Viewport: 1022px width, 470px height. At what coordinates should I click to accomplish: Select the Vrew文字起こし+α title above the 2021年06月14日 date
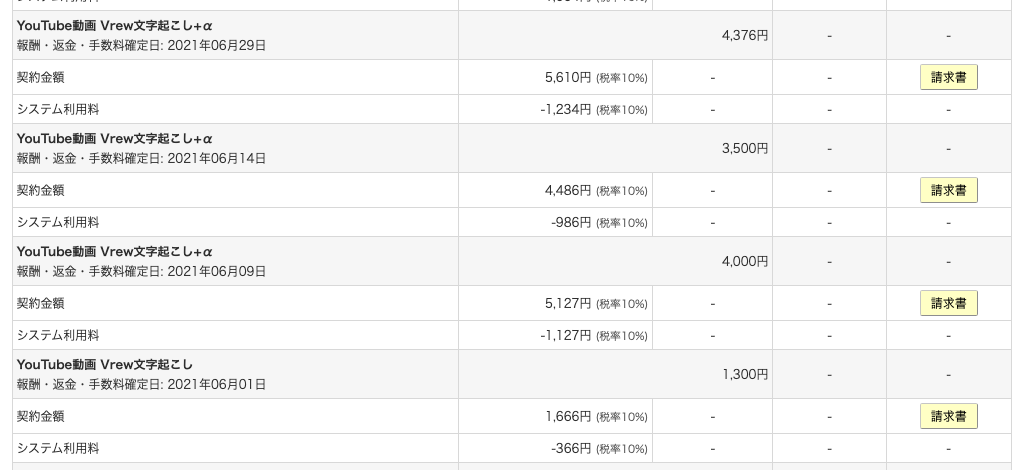click(115, 139)
